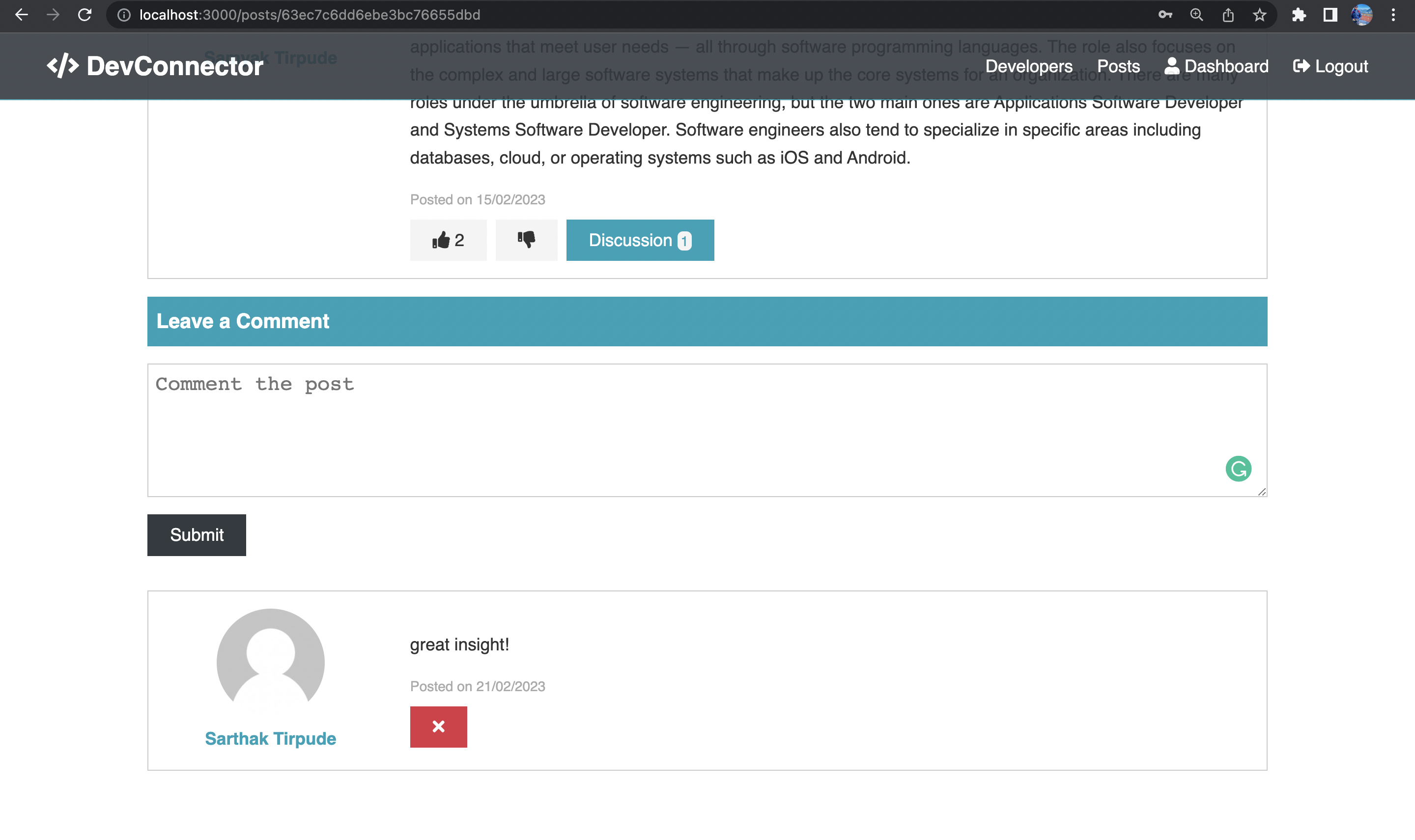Log out using the Logout link
Screen dimensions: 1415x840
point(1330,66)
